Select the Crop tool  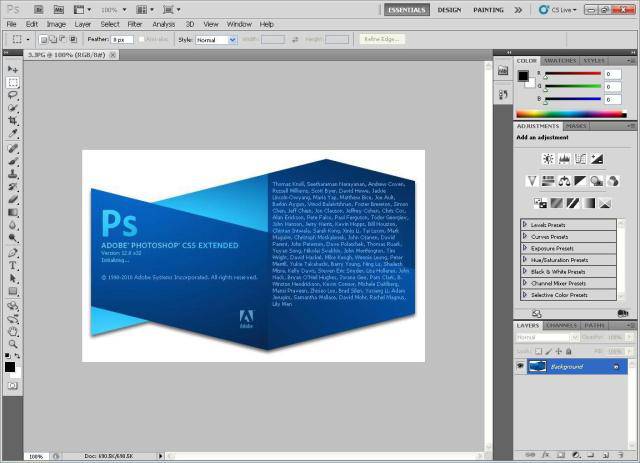pyautogui.click(x=13, y=120)
